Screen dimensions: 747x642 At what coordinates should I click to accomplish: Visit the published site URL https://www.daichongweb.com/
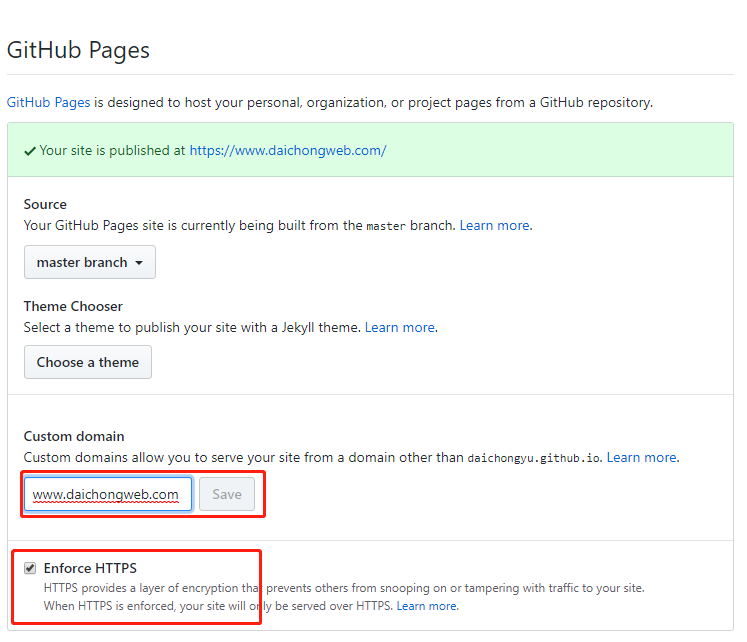(288, 150)
